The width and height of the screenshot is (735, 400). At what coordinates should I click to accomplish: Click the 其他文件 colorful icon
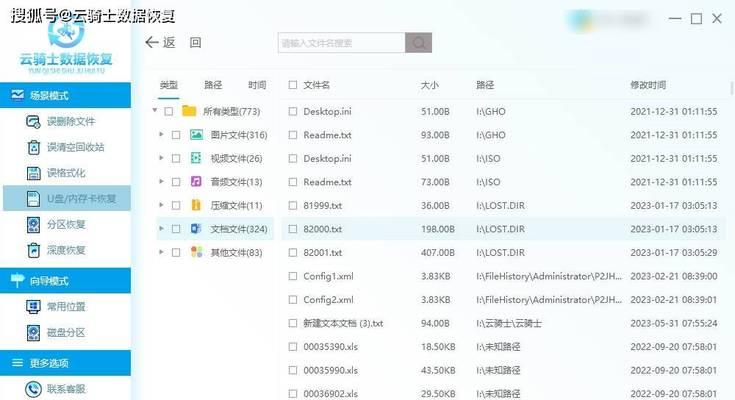tap(196, 252)
